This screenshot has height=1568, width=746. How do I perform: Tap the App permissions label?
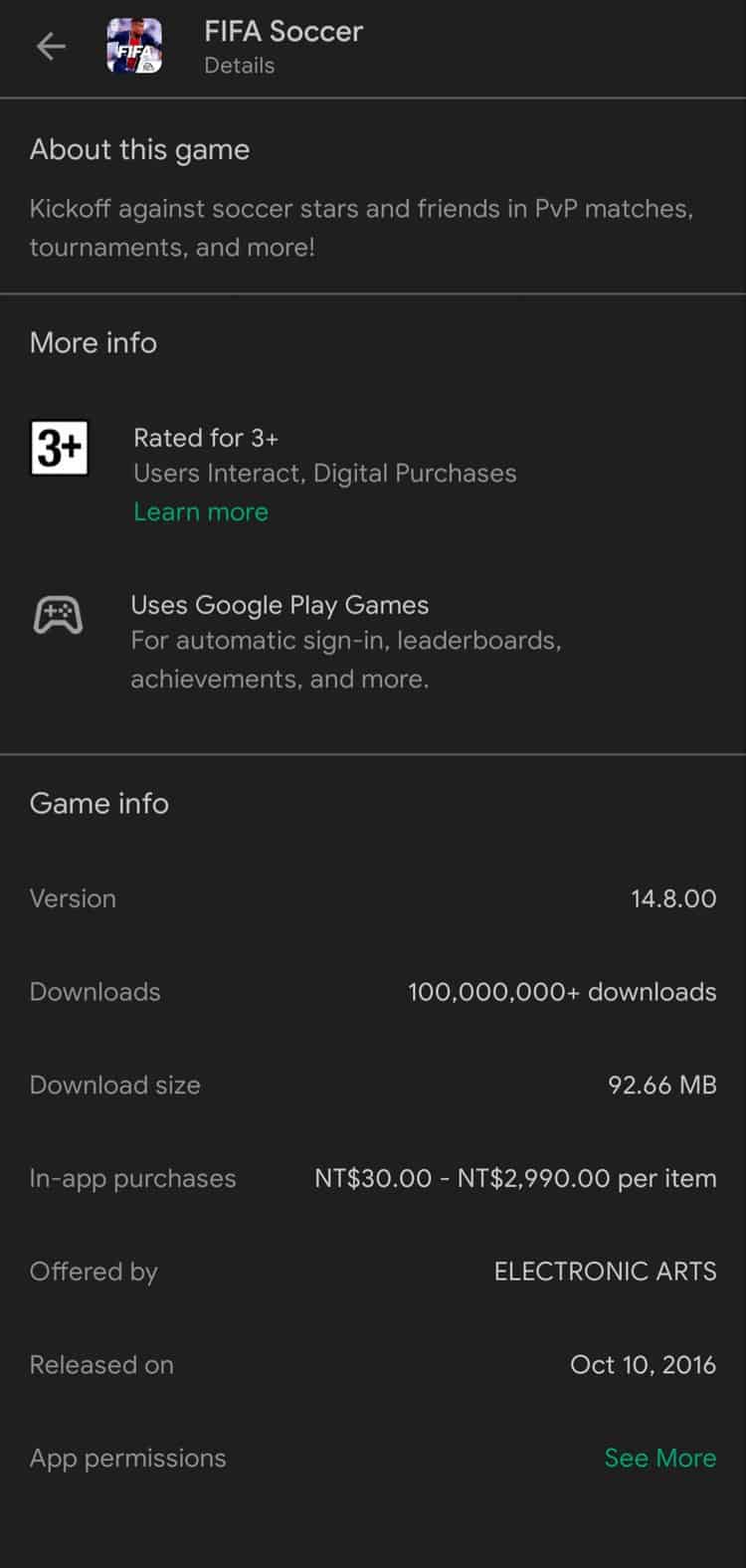[128, 1458]
